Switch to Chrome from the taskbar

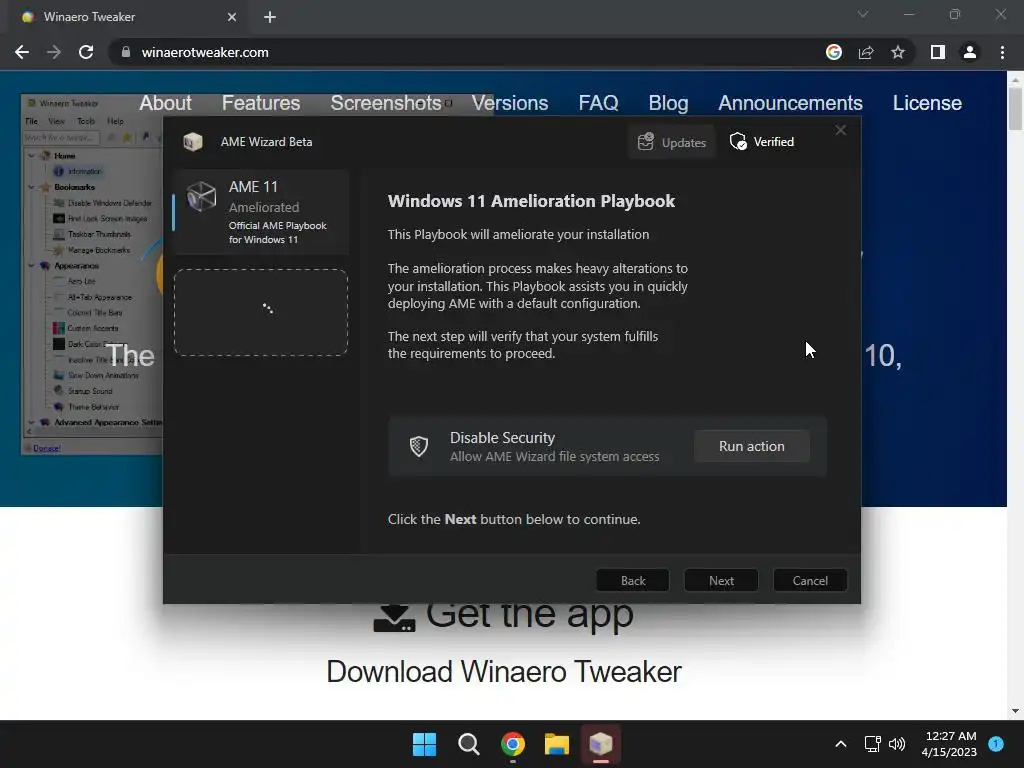click(x=513, y=744)
